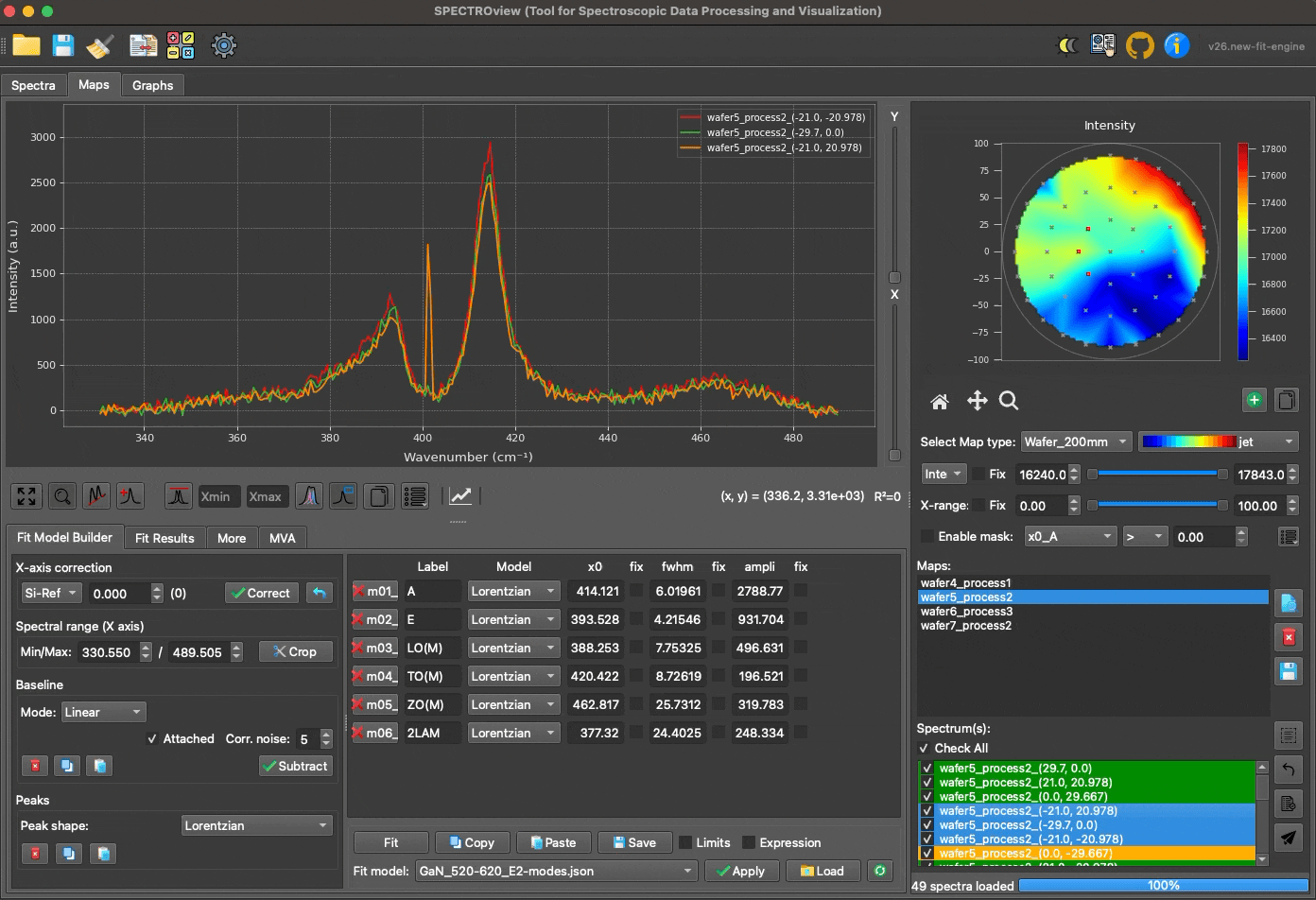
Task: Copy the spectra figure to clipboard
Action: click(379, 495)
